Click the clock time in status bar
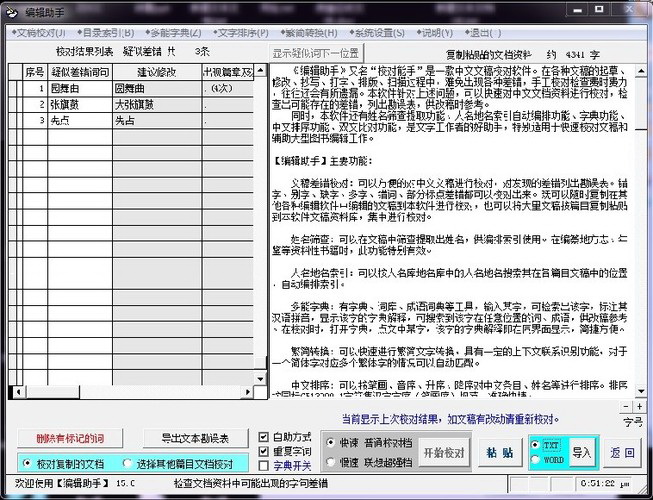This screenshot has width=653, height=500. pyautogui.click(x=605, y=483)
